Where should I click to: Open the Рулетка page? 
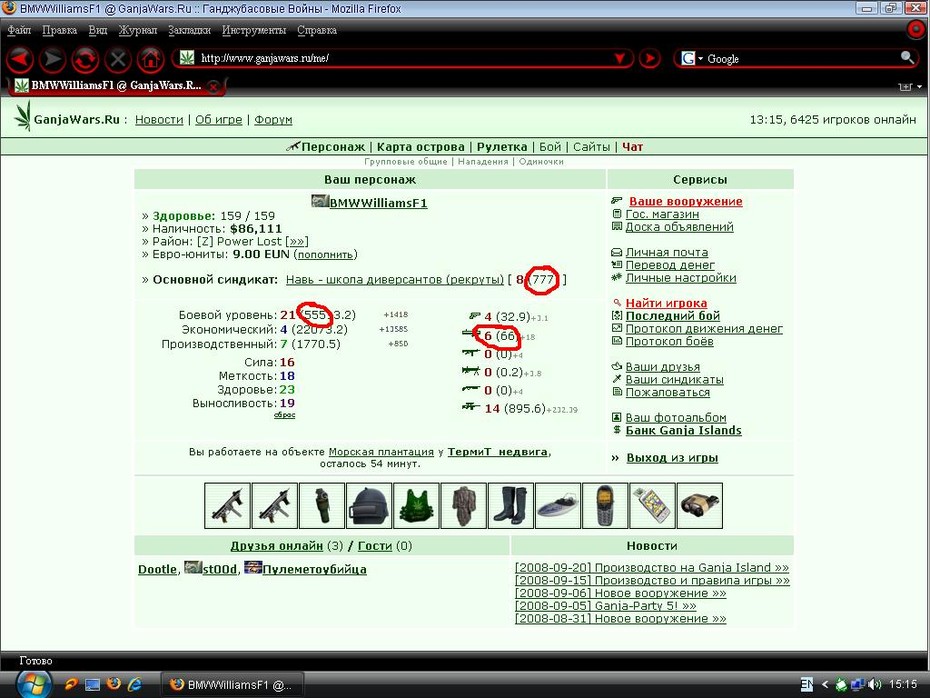click(x=502, y=146)
